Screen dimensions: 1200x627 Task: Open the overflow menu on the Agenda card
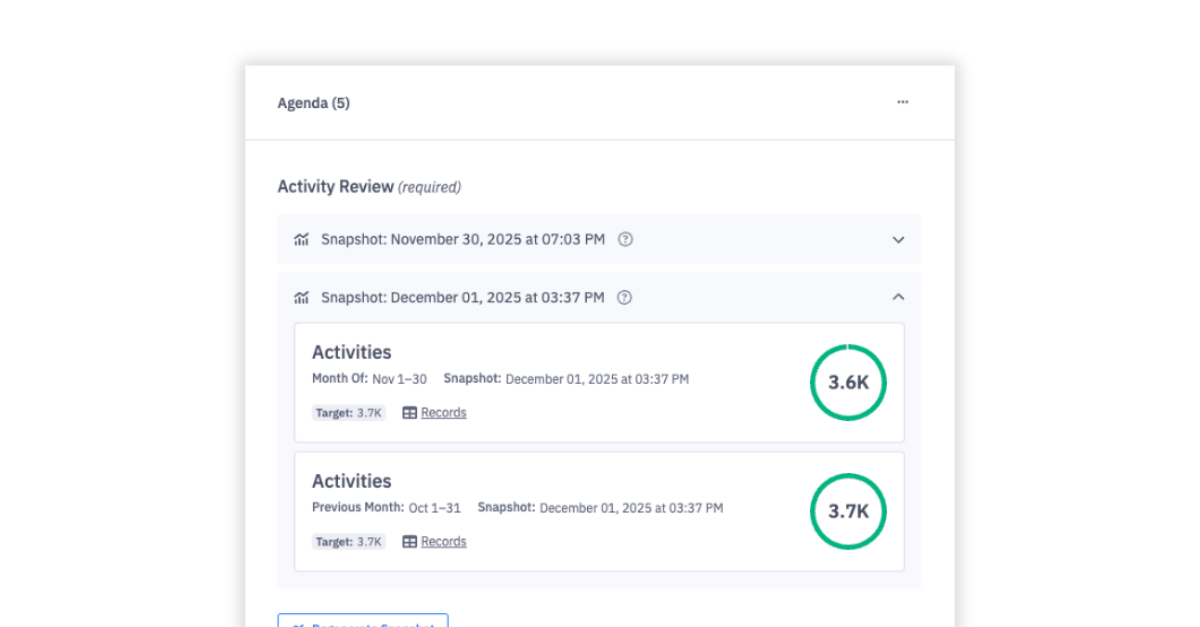pos(903,102)
